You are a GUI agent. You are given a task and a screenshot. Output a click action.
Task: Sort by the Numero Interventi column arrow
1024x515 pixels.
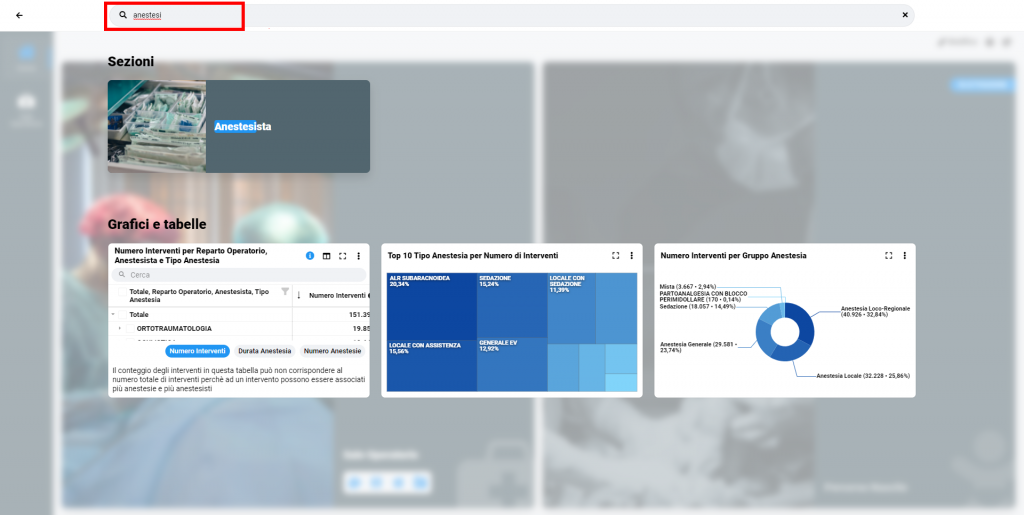coord(299,295)
